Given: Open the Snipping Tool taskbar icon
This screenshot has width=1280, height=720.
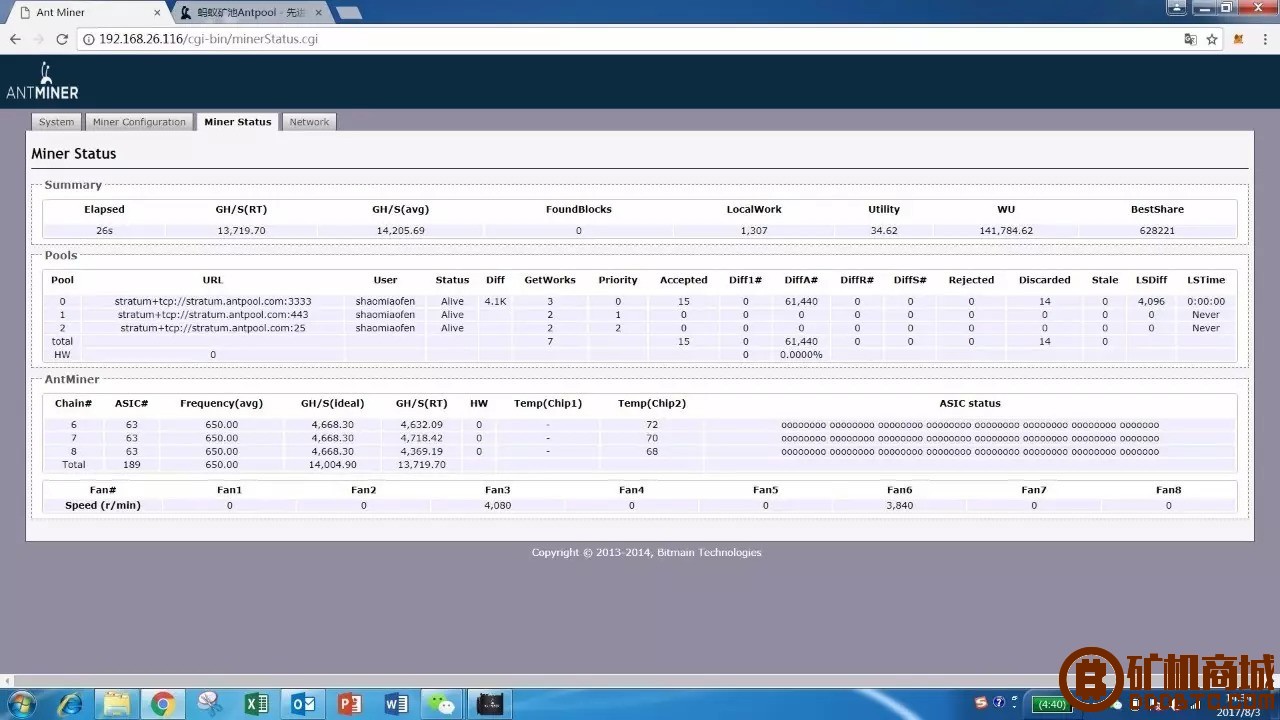Looking at the screenshot, I should 210,704.
